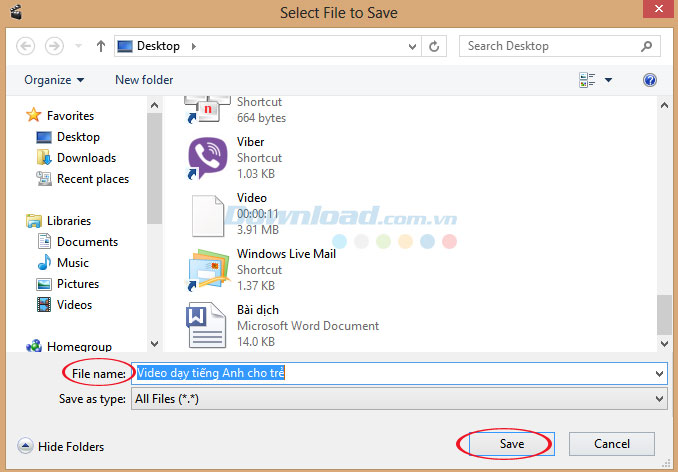Click Hide Folders
Screen dimensions: 678x472
coord(61,446)
